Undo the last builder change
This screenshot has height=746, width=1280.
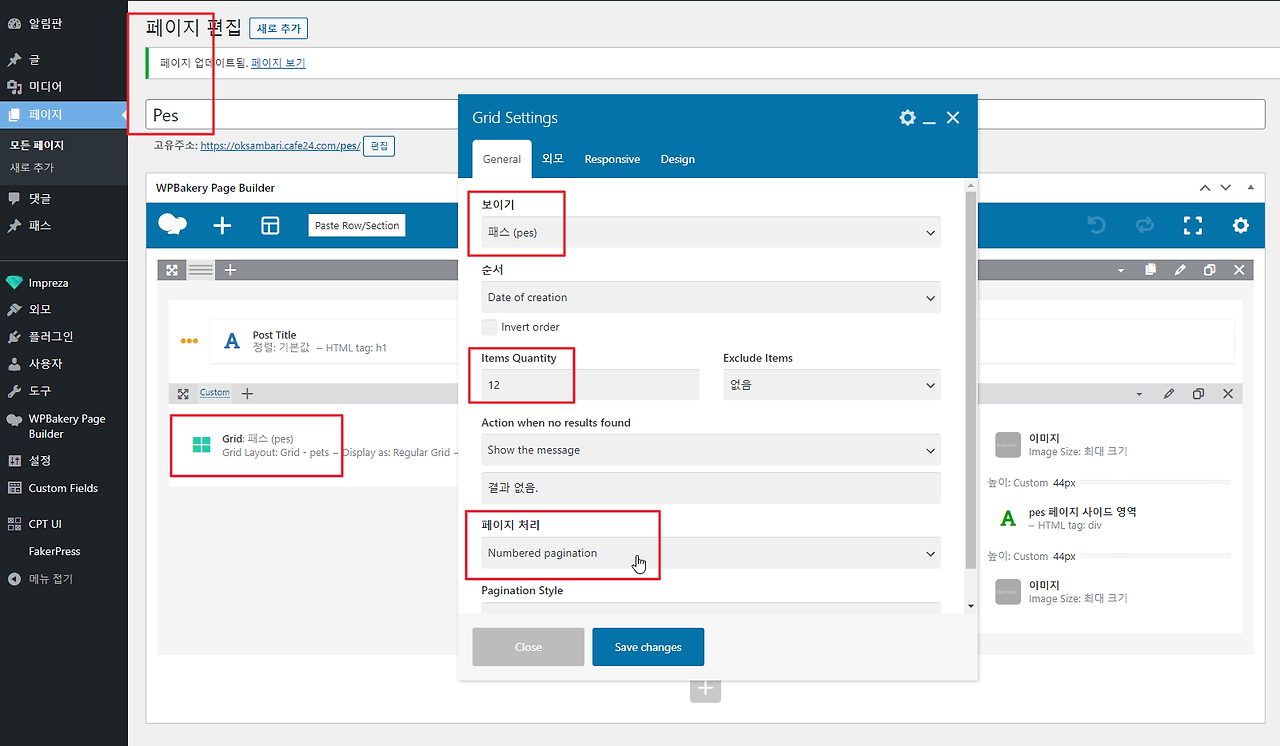[x=1097, y=226]
